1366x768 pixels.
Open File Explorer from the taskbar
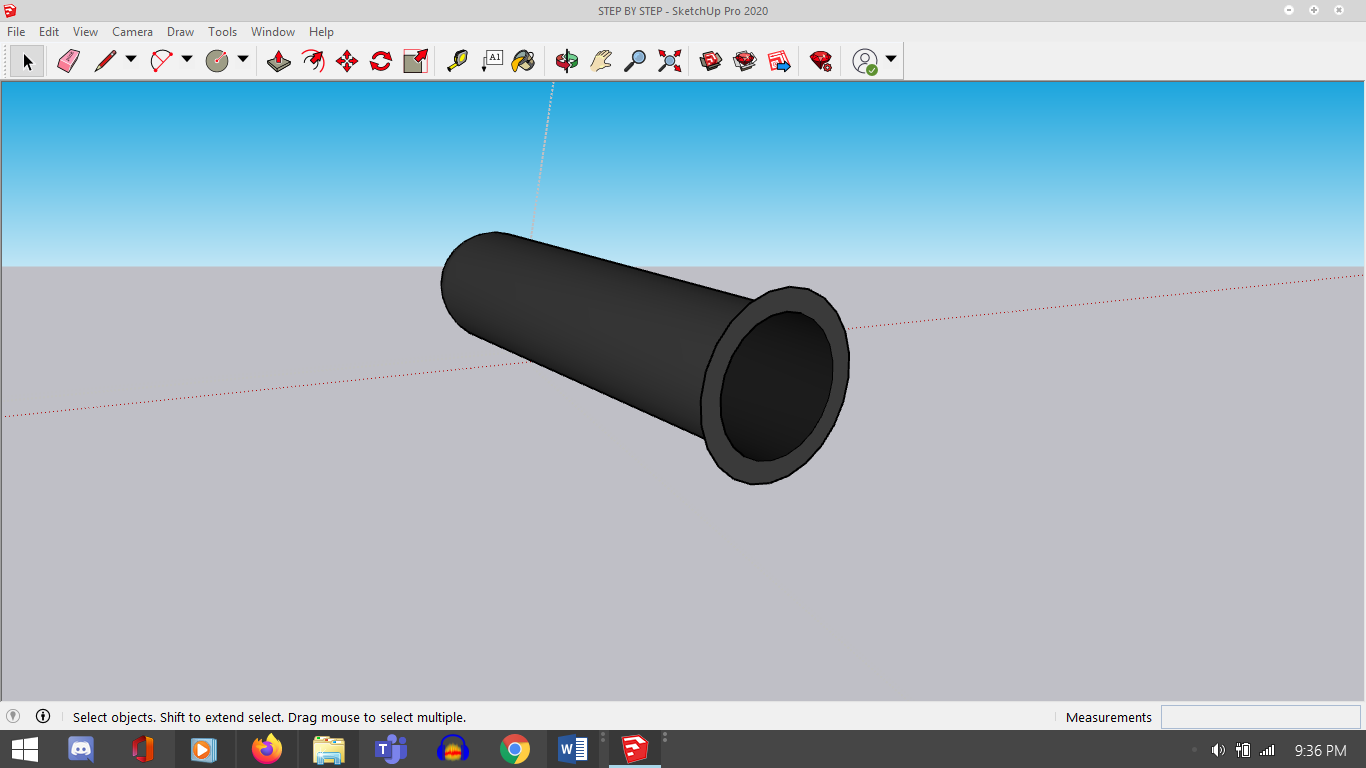click(x=329, y=749)
